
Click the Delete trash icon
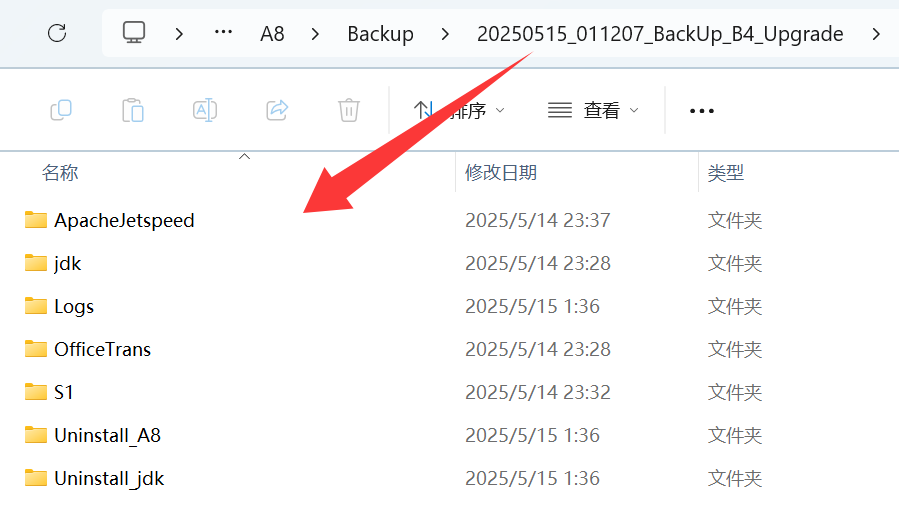coord(349,110)
